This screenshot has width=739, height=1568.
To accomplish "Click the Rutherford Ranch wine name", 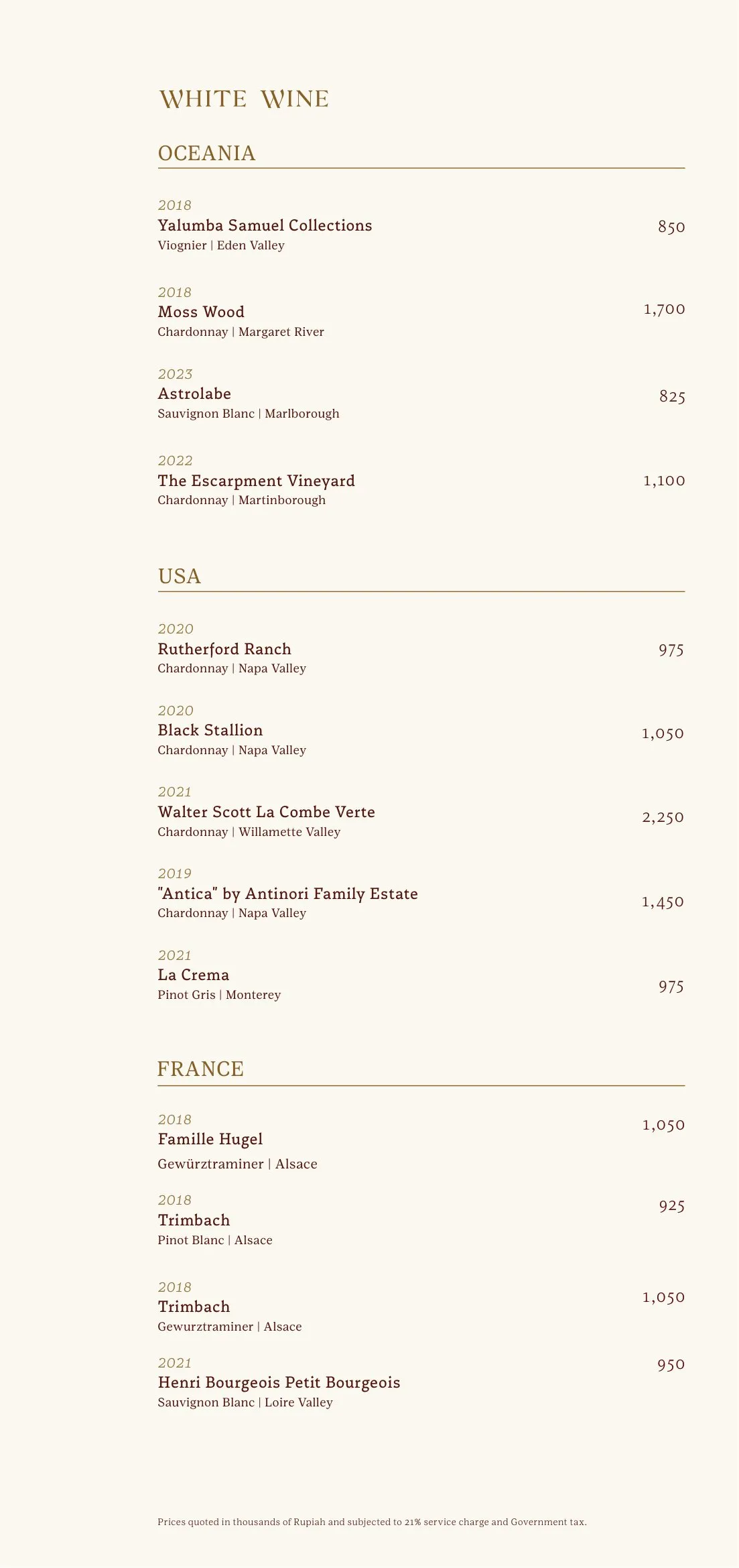I will point(224,649).
